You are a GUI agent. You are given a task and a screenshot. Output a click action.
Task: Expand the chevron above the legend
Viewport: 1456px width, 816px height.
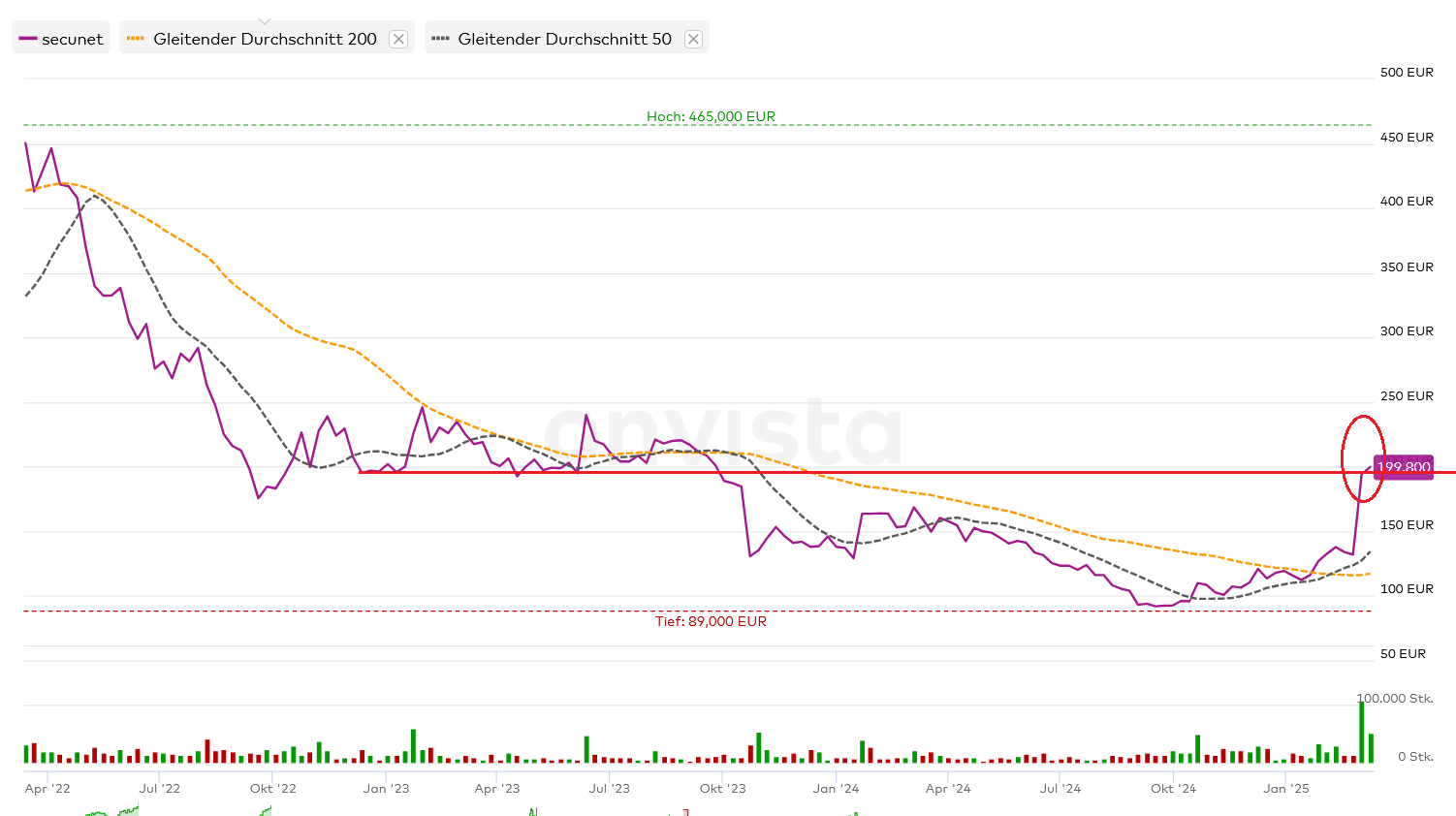(x=265, y=21)
